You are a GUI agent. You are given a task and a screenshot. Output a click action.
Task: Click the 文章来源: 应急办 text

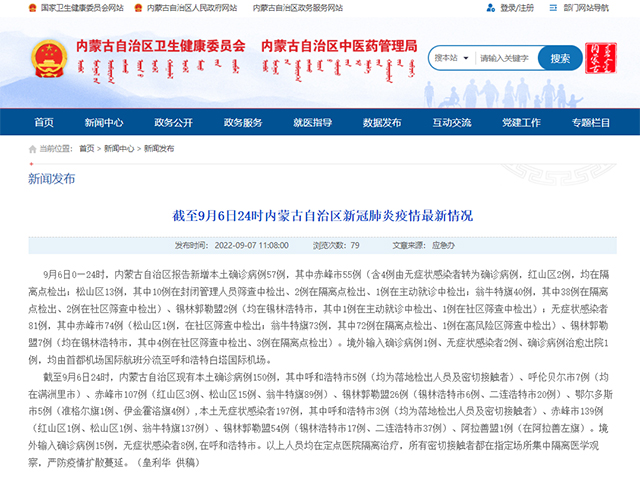(x=423, y=245)
